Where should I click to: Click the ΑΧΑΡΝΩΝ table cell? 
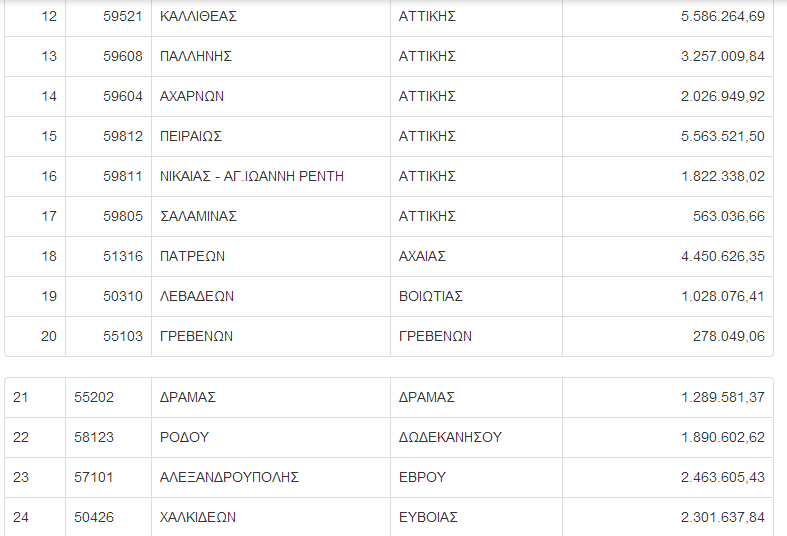[192, 96]
